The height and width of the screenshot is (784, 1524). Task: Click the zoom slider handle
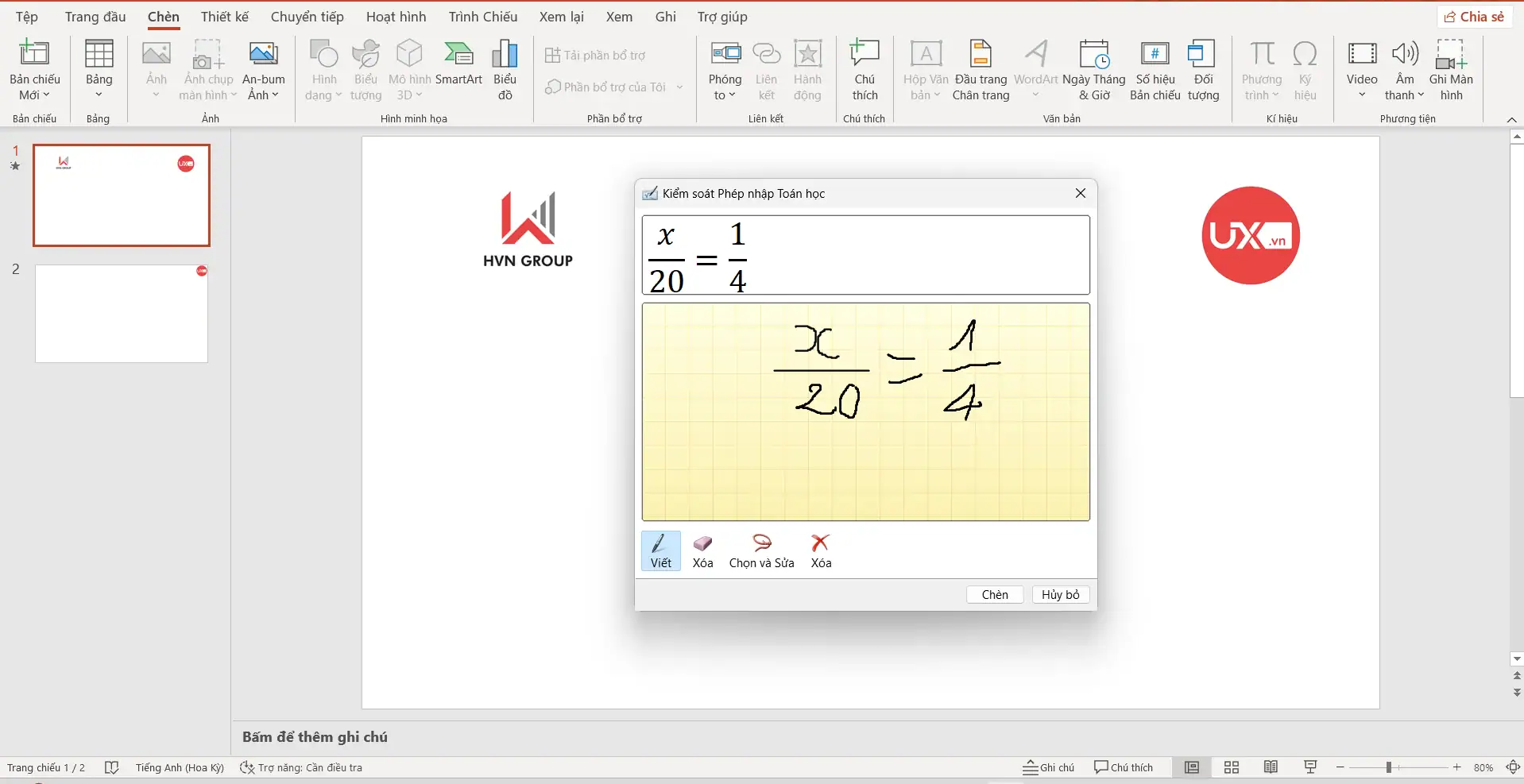[1389, 767]
